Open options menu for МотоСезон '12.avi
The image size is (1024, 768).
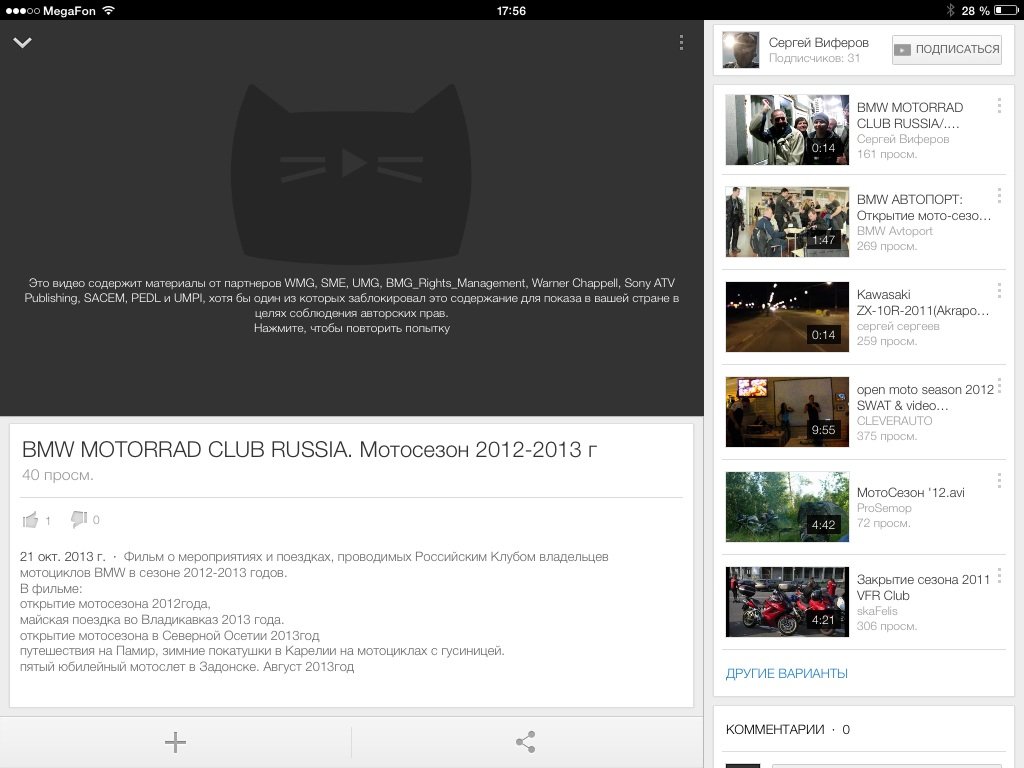click(998, 481)
